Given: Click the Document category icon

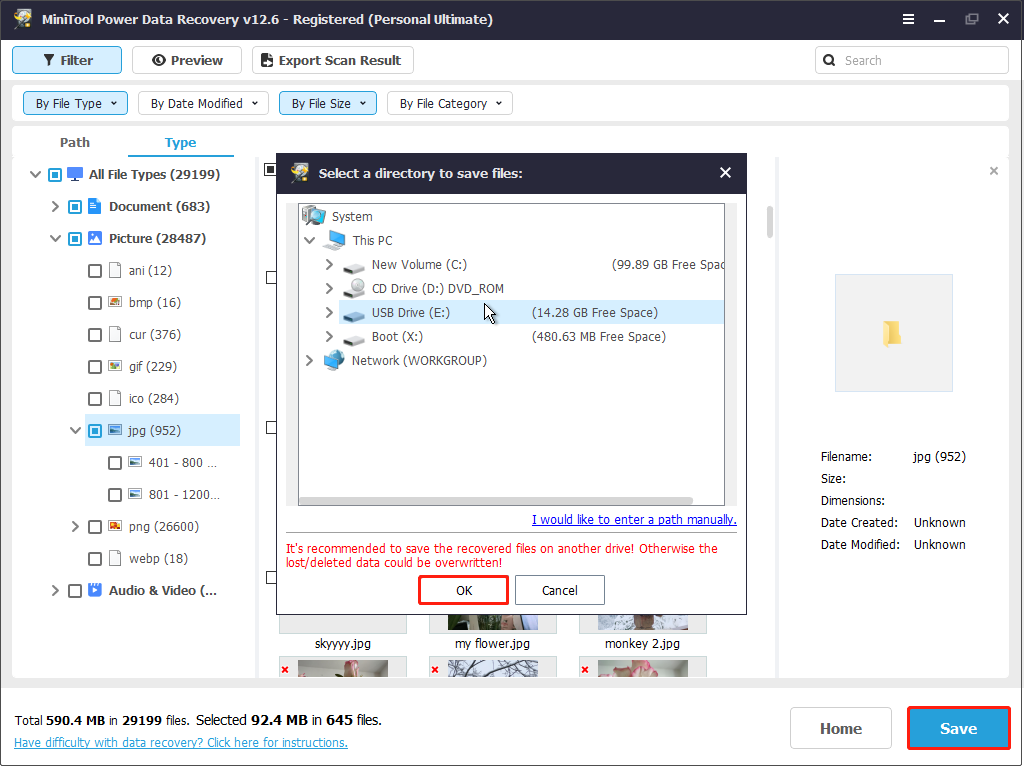Looking at the screenshot, I should pyautogui.click(x=95, y=206).
